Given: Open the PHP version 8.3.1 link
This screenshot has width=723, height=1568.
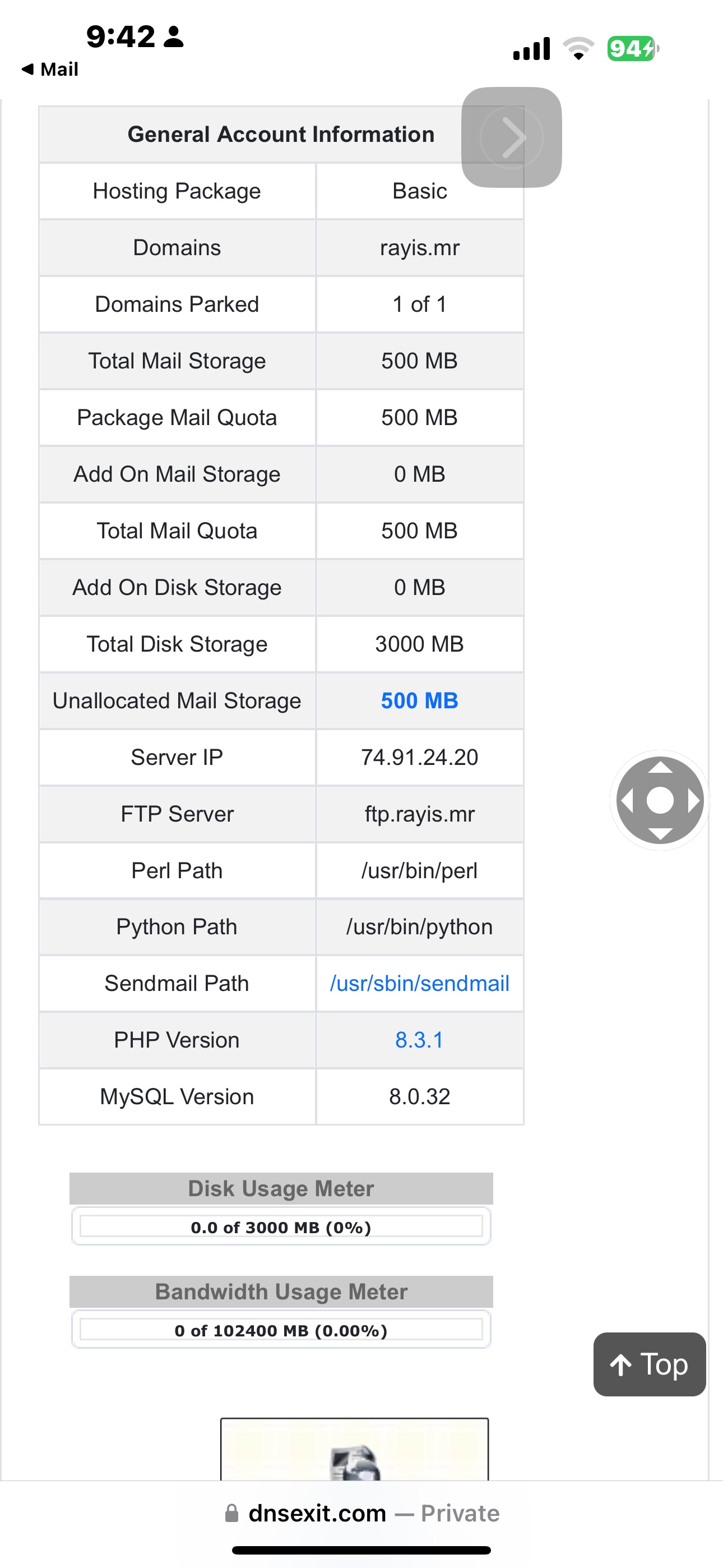Looking at the screenshot, I should [x=419, y=1040].
